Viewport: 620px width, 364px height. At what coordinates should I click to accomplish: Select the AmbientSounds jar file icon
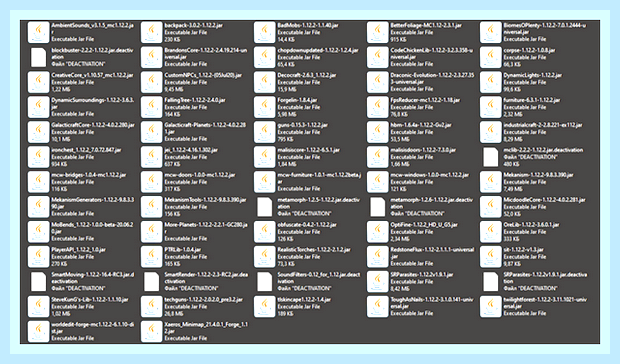tap(38, 32)
